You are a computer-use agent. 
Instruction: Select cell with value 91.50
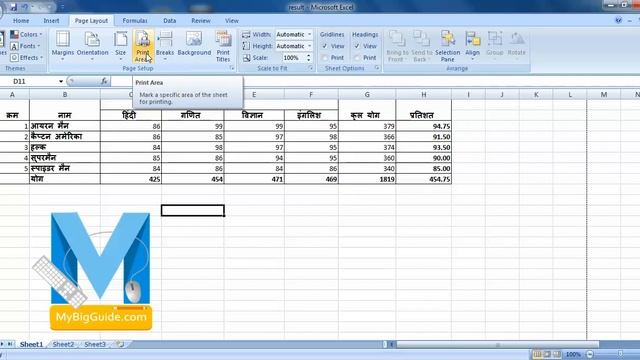424,137
